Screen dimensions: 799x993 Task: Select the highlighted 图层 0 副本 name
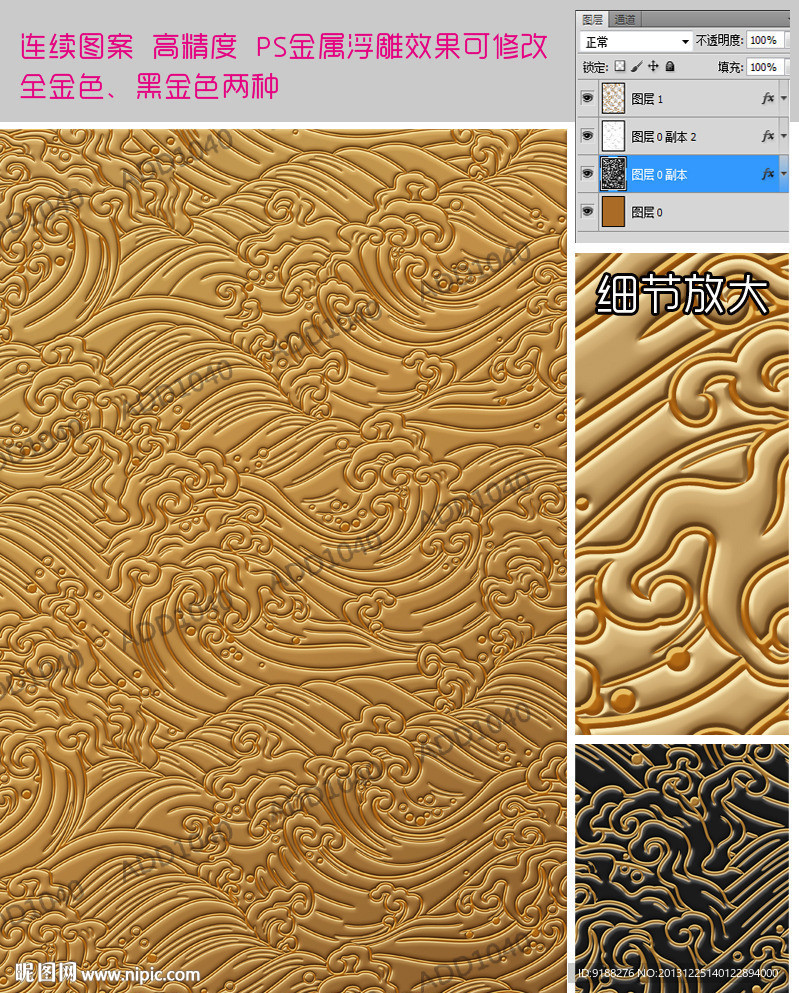[659, 175]
